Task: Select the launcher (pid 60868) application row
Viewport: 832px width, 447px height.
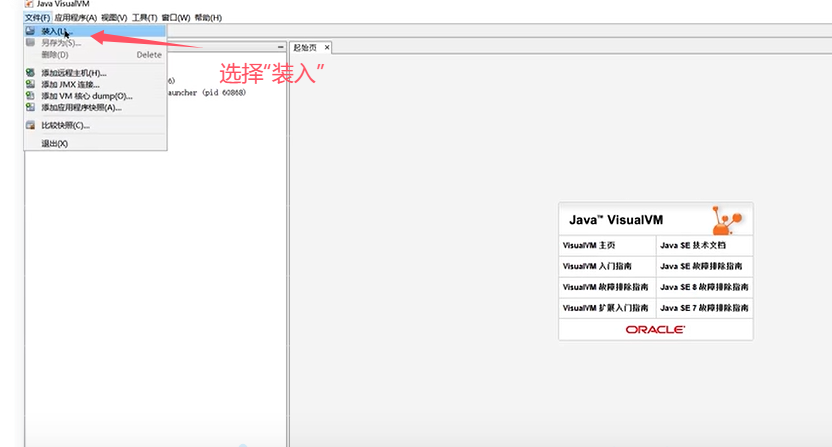Action: click(207, 92)
